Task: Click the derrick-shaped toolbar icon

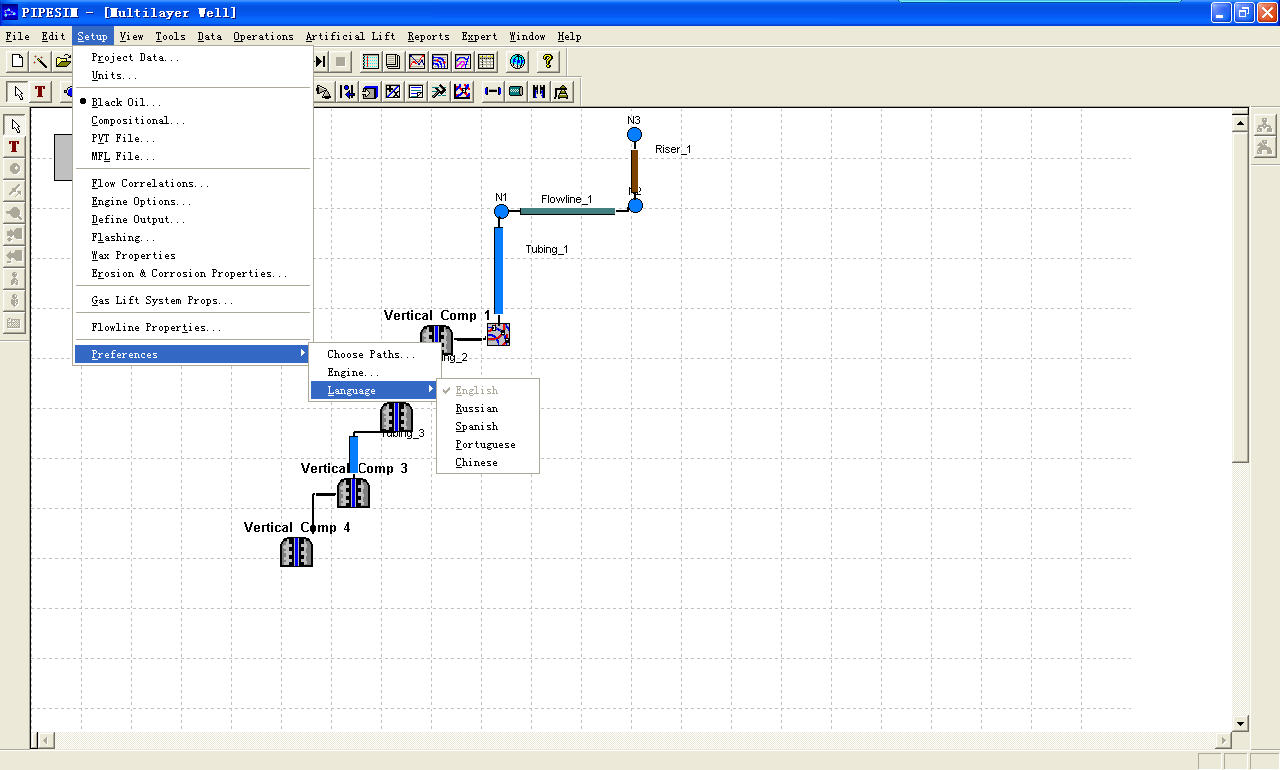Action: (562, 92)
